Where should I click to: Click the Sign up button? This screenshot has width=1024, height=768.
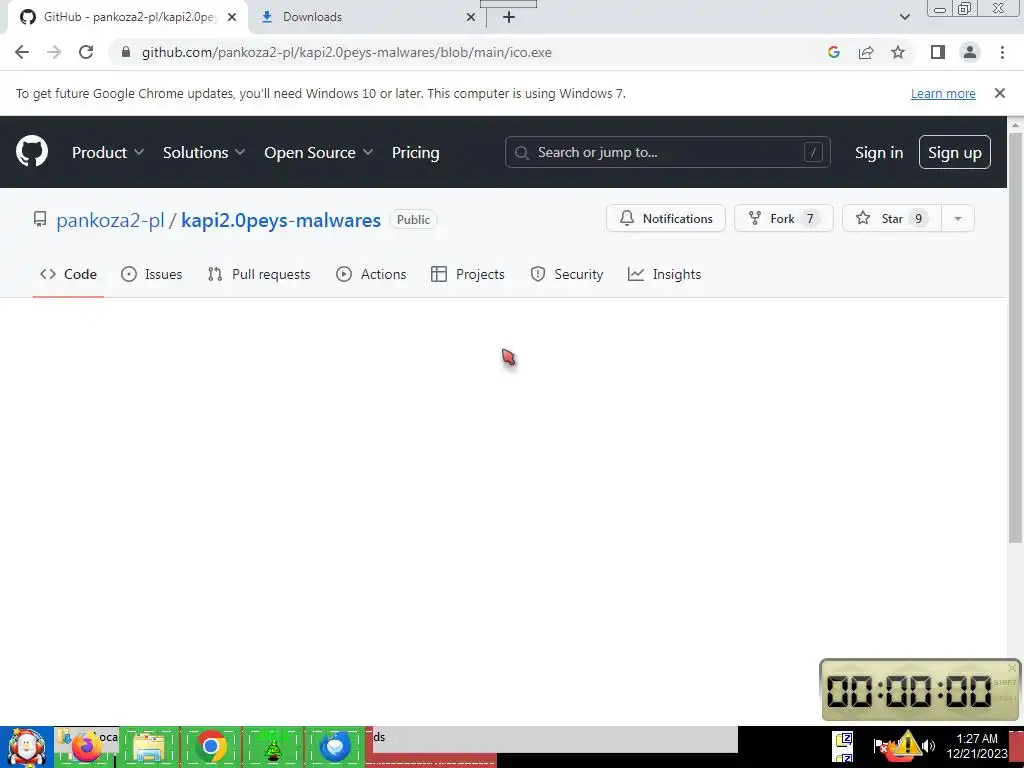[x=954, y=152]
